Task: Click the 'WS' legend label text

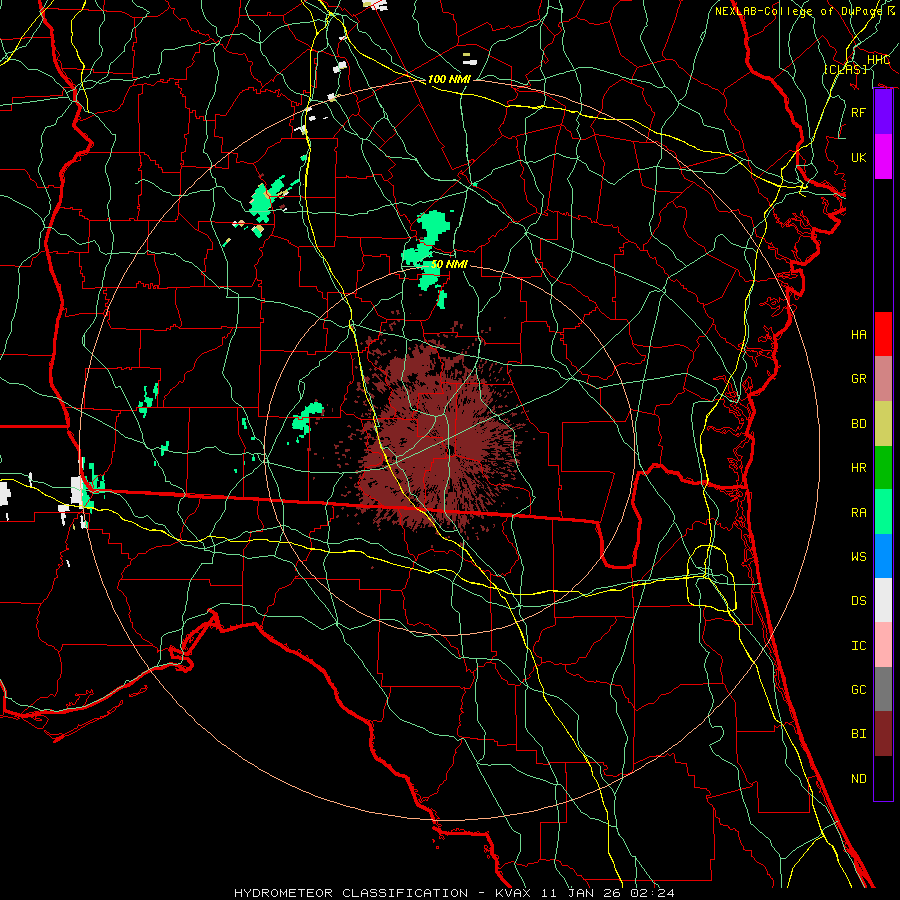Action: point(858,557)
